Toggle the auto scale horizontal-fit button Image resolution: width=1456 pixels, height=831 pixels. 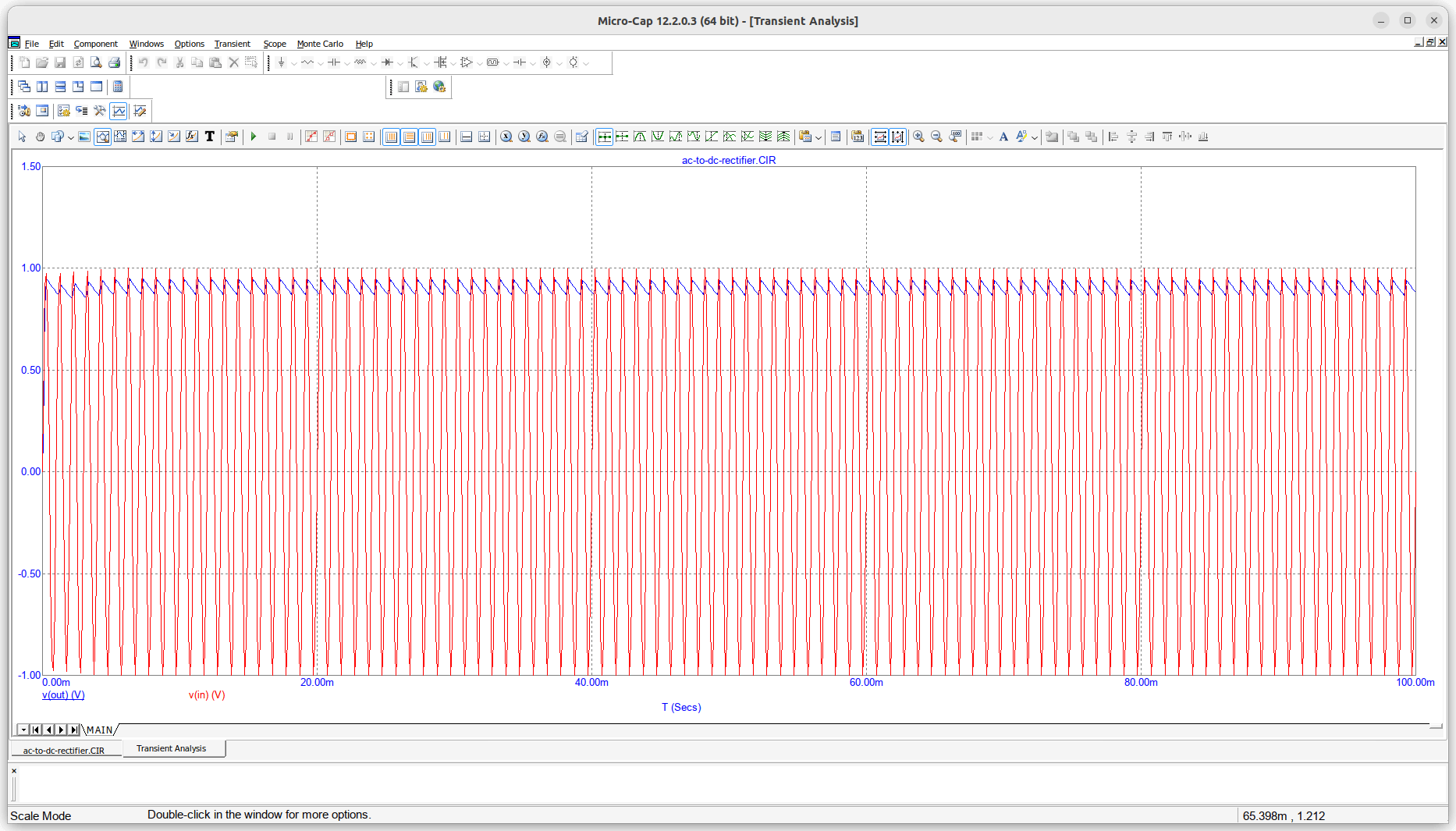tap(880, 137)
